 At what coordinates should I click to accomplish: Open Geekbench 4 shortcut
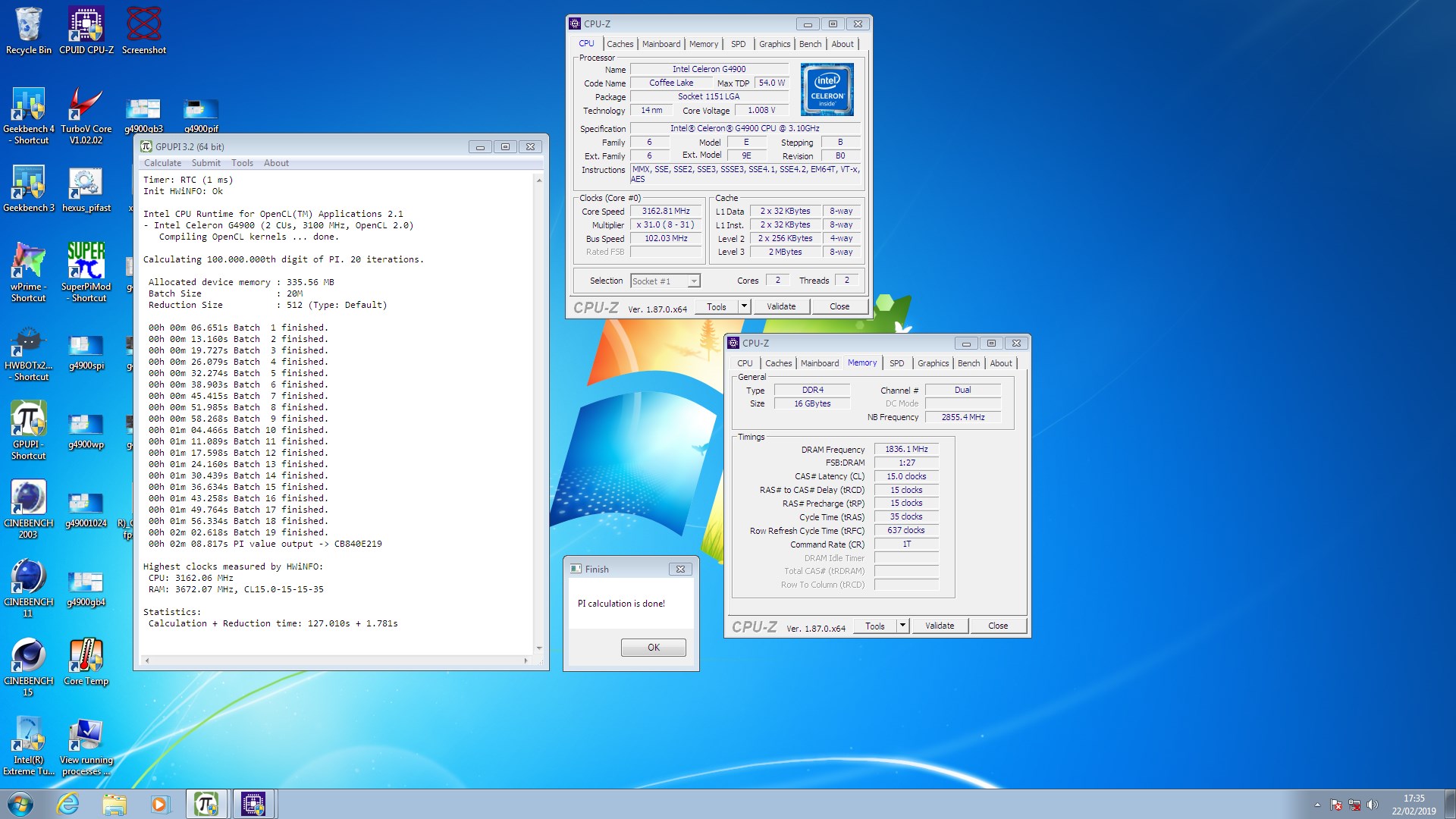pyautogui.click(x=29, y=115)
